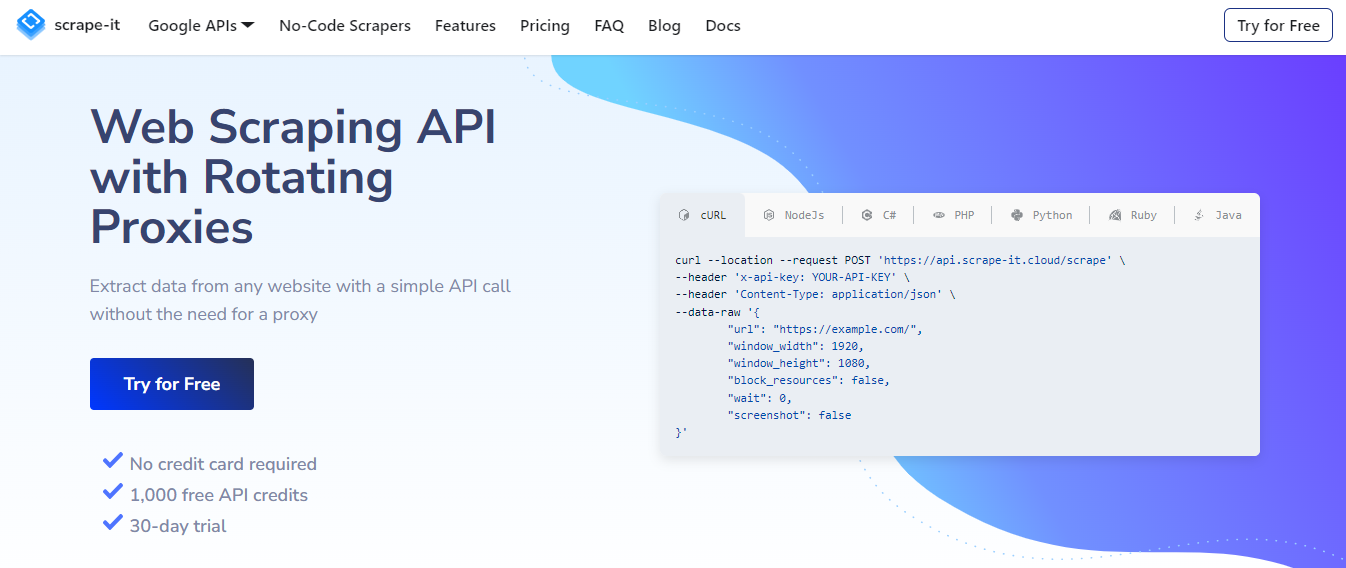The image size is (1346, 568).
Task: Click the NodeJs hexagon icon
Action: (x=769, y=215)
